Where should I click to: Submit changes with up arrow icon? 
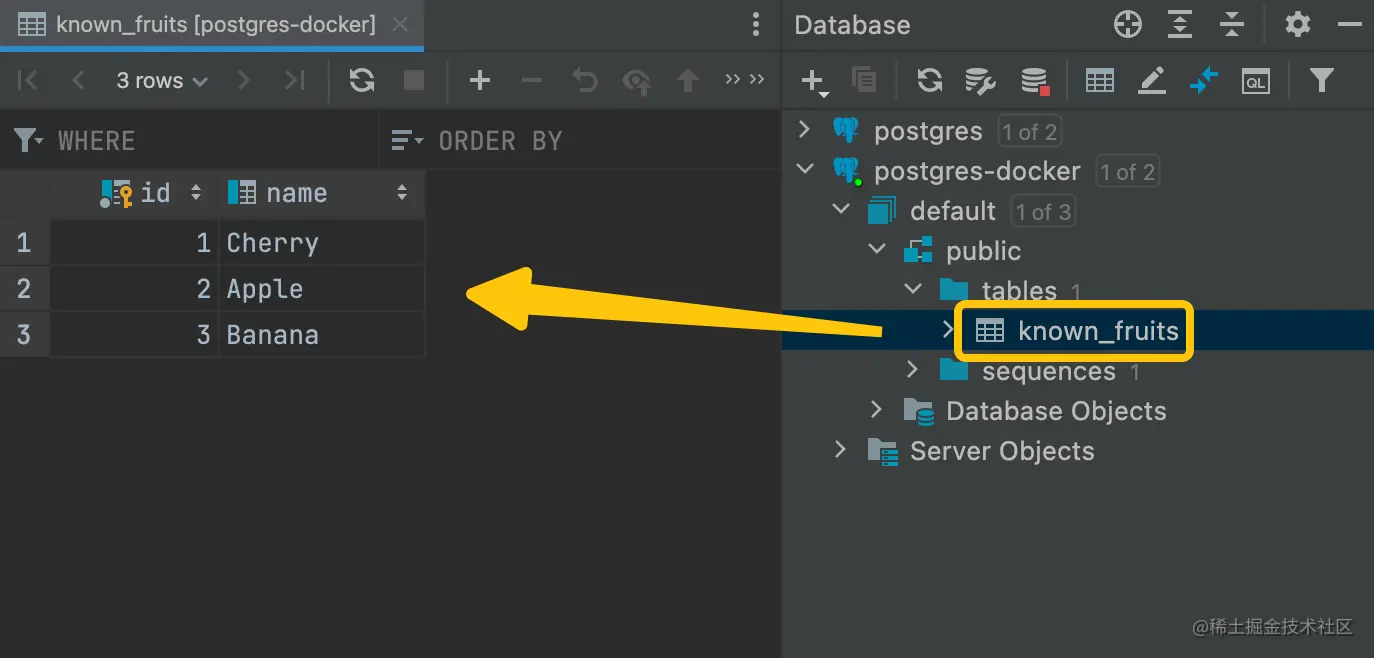point(688,80)
